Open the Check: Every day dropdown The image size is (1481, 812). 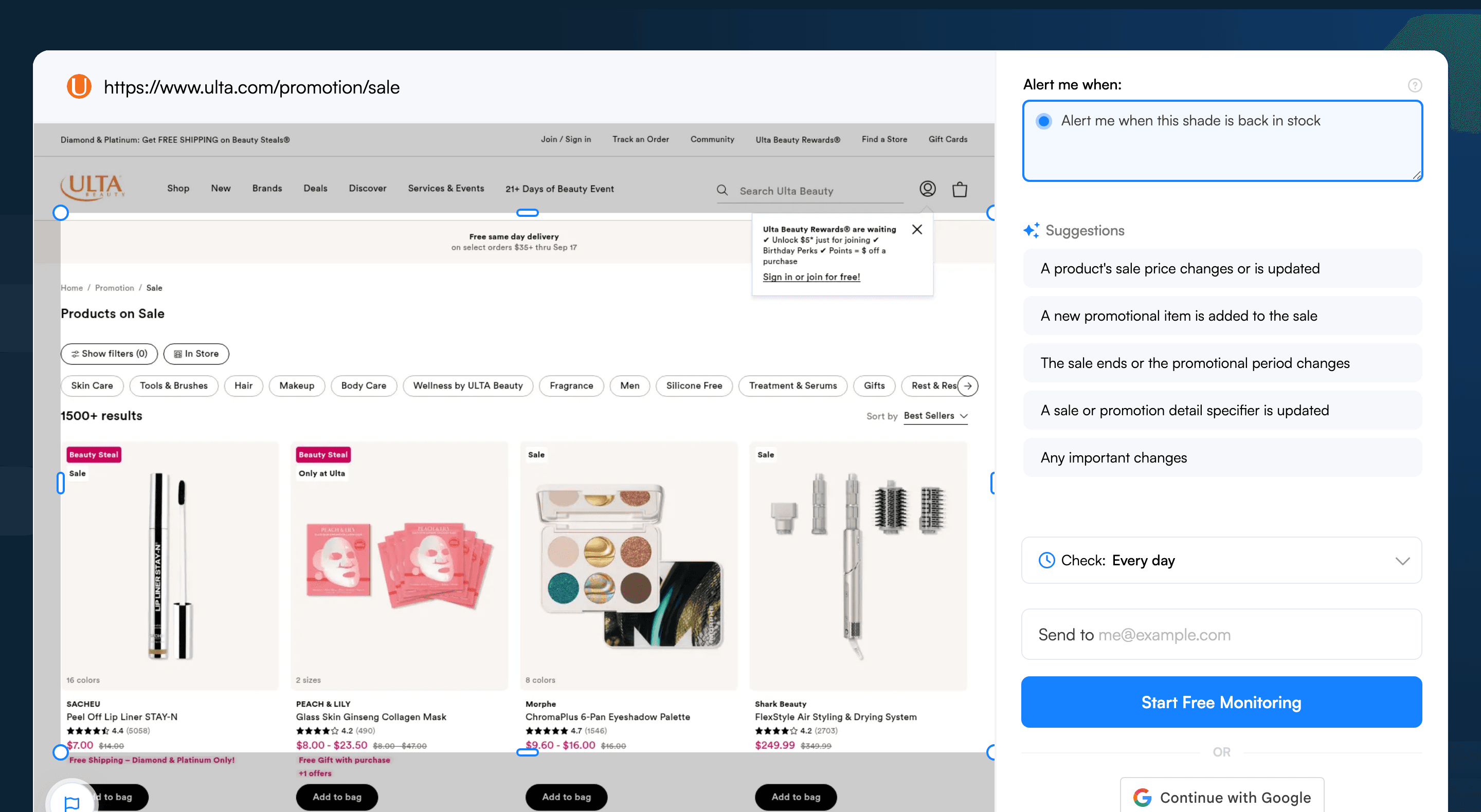point(1221,560)
